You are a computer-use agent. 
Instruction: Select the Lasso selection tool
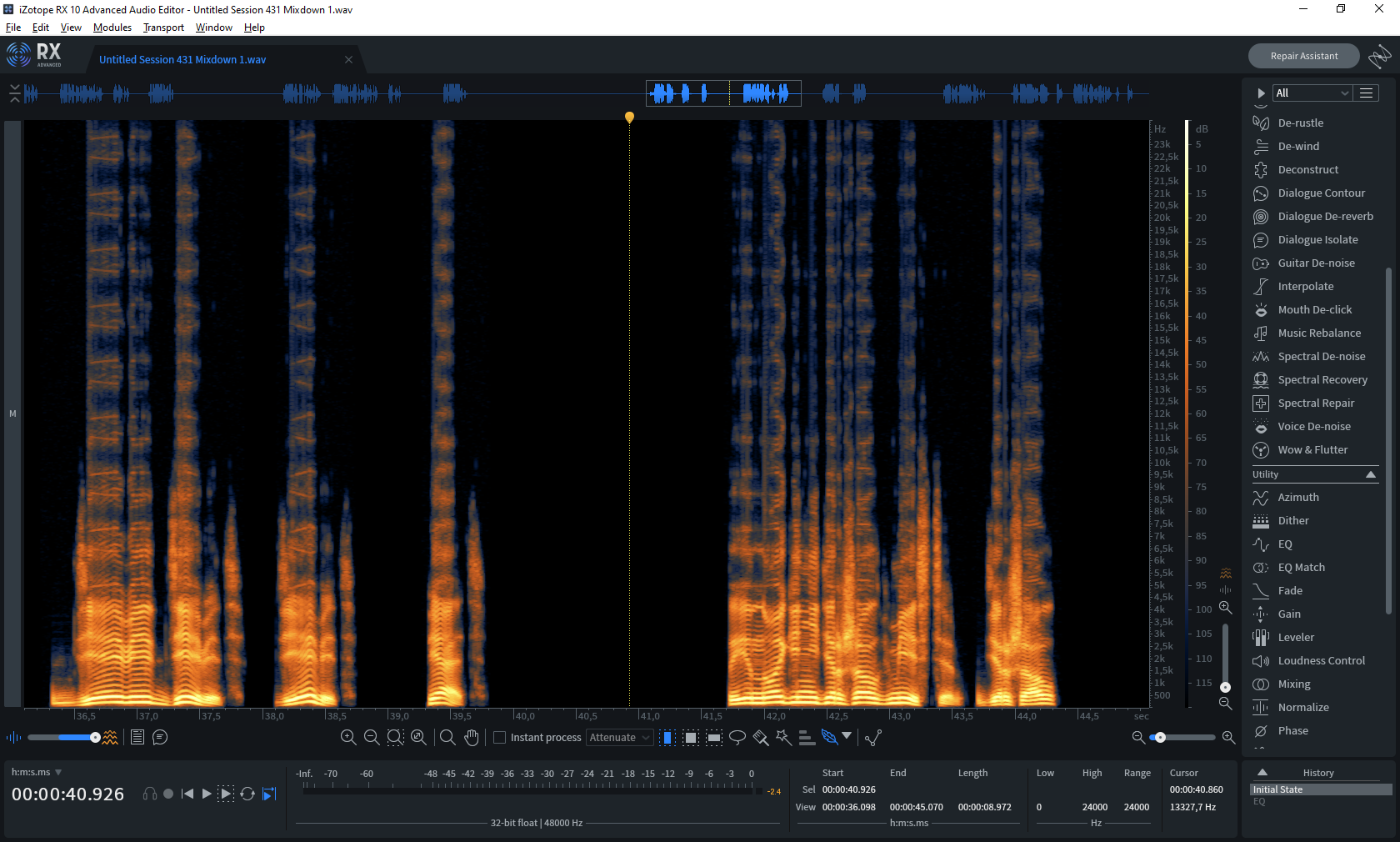click(x=737, y=737)
